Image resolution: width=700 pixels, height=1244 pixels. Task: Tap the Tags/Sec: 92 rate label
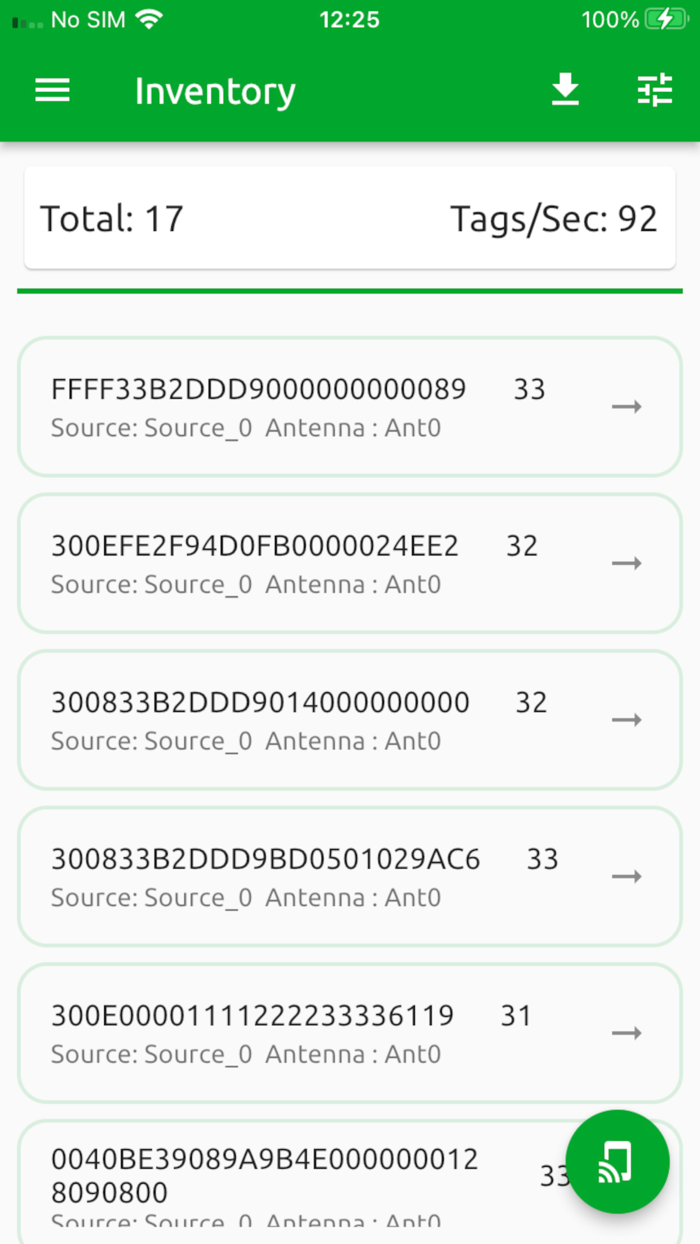tap(553, 218)
